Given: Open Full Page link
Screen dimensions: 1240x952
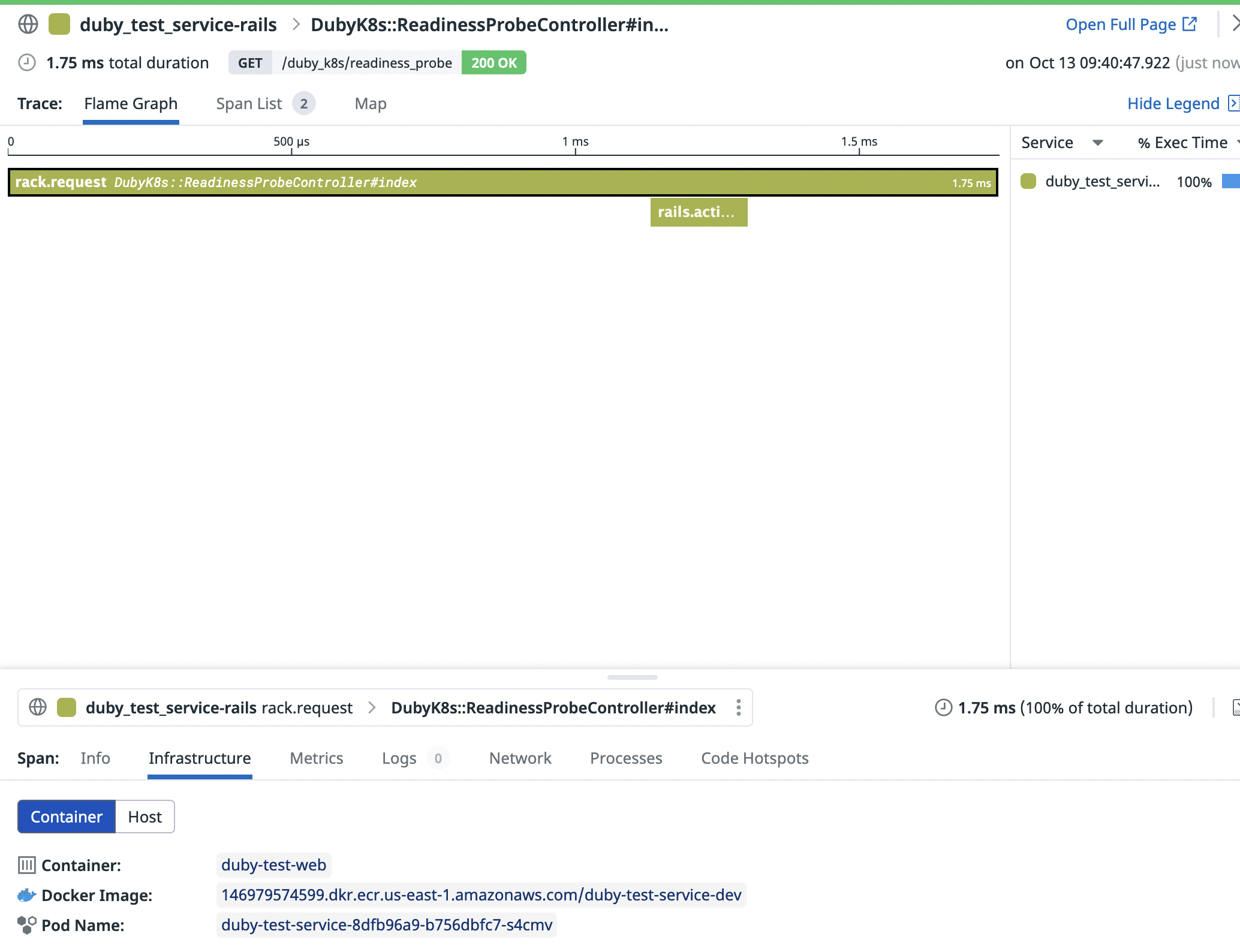Looking at the screenshot, I should tap(1121, 25).
